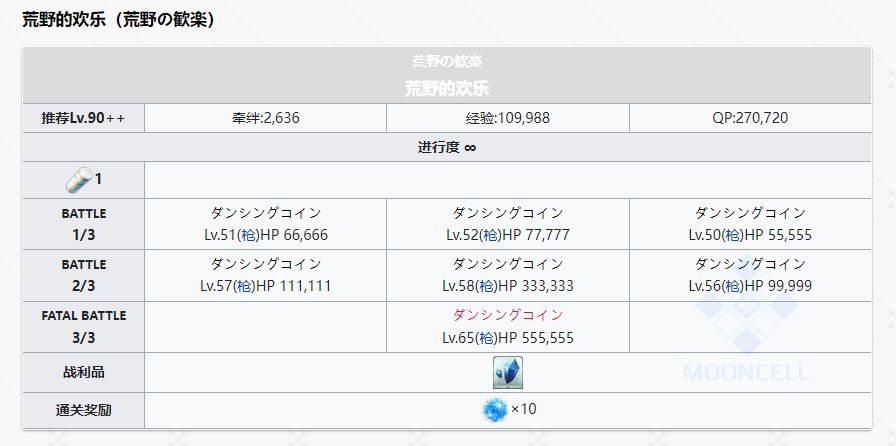Click the QP:270,720 reward cell
The image size is (896, 446).
(750, 118)
